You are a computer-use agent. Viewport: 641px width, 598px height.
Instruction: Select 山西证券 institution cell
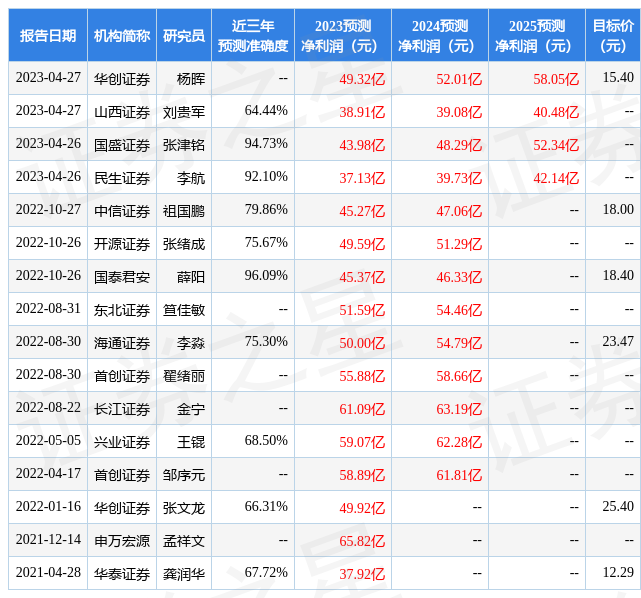[122, 112]
